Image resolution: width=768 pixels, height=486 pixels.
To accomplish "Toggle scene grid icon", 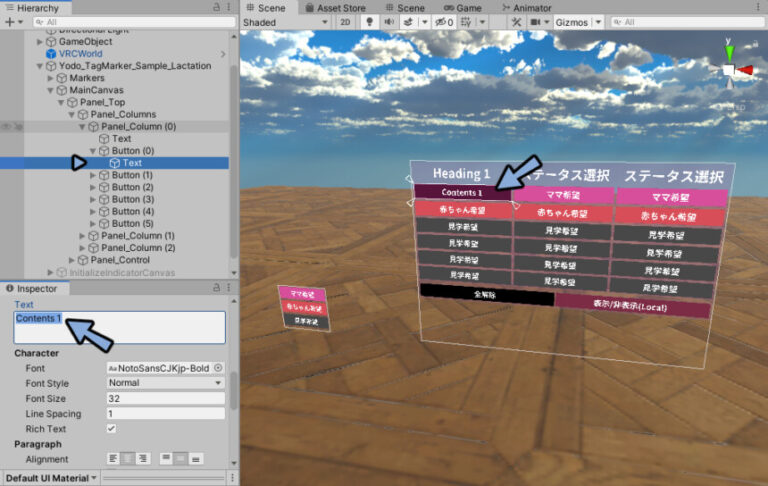I will [466, 22].
